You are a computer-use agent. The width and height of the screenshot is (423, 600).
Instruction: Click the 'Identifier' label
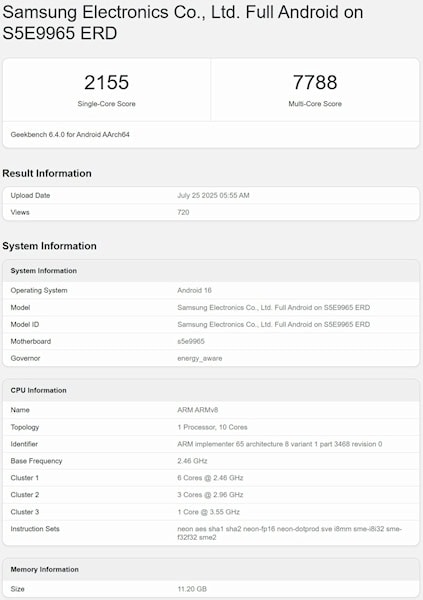pos(24,444)
